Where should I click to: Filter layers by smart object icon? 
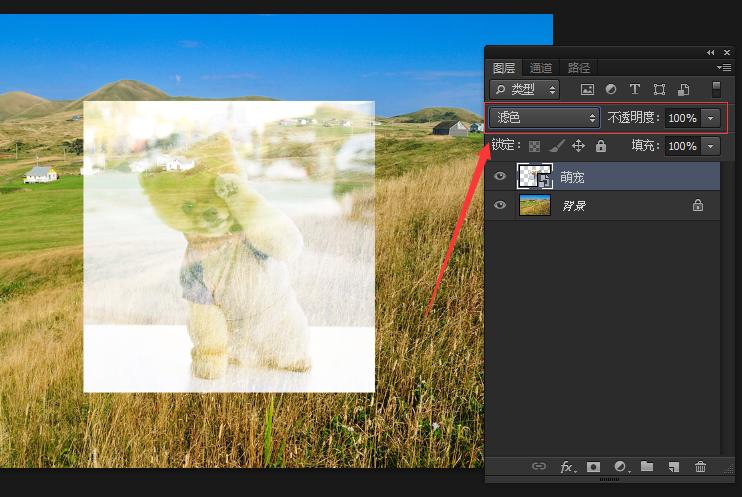pos(683,89)
